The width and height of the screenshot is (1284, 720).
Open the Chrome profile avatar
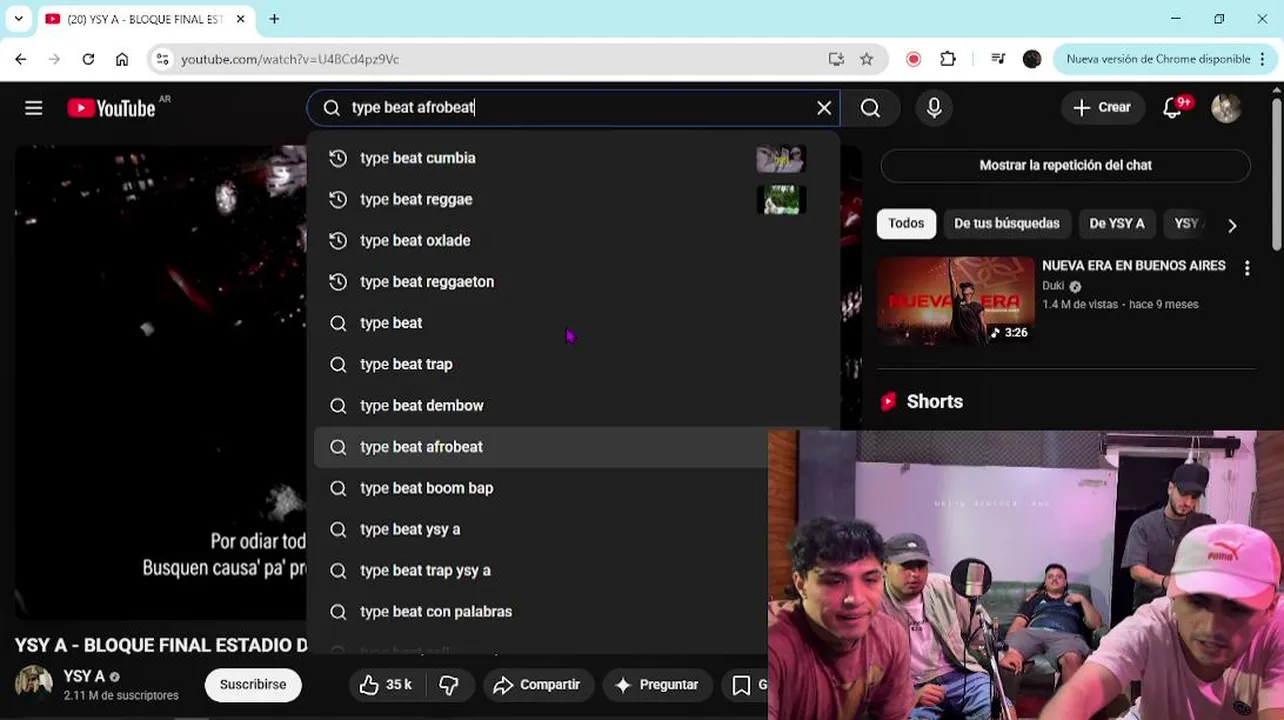coord(1032,59)
